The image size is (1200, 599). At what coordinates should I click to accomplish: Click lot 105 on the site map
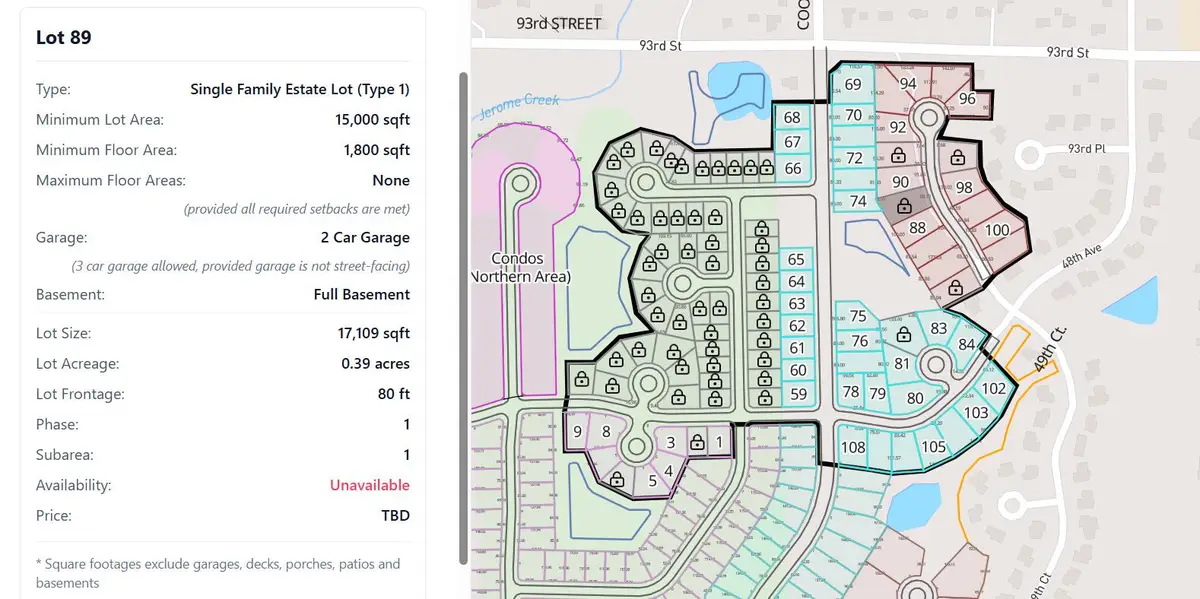pos(933,447)
